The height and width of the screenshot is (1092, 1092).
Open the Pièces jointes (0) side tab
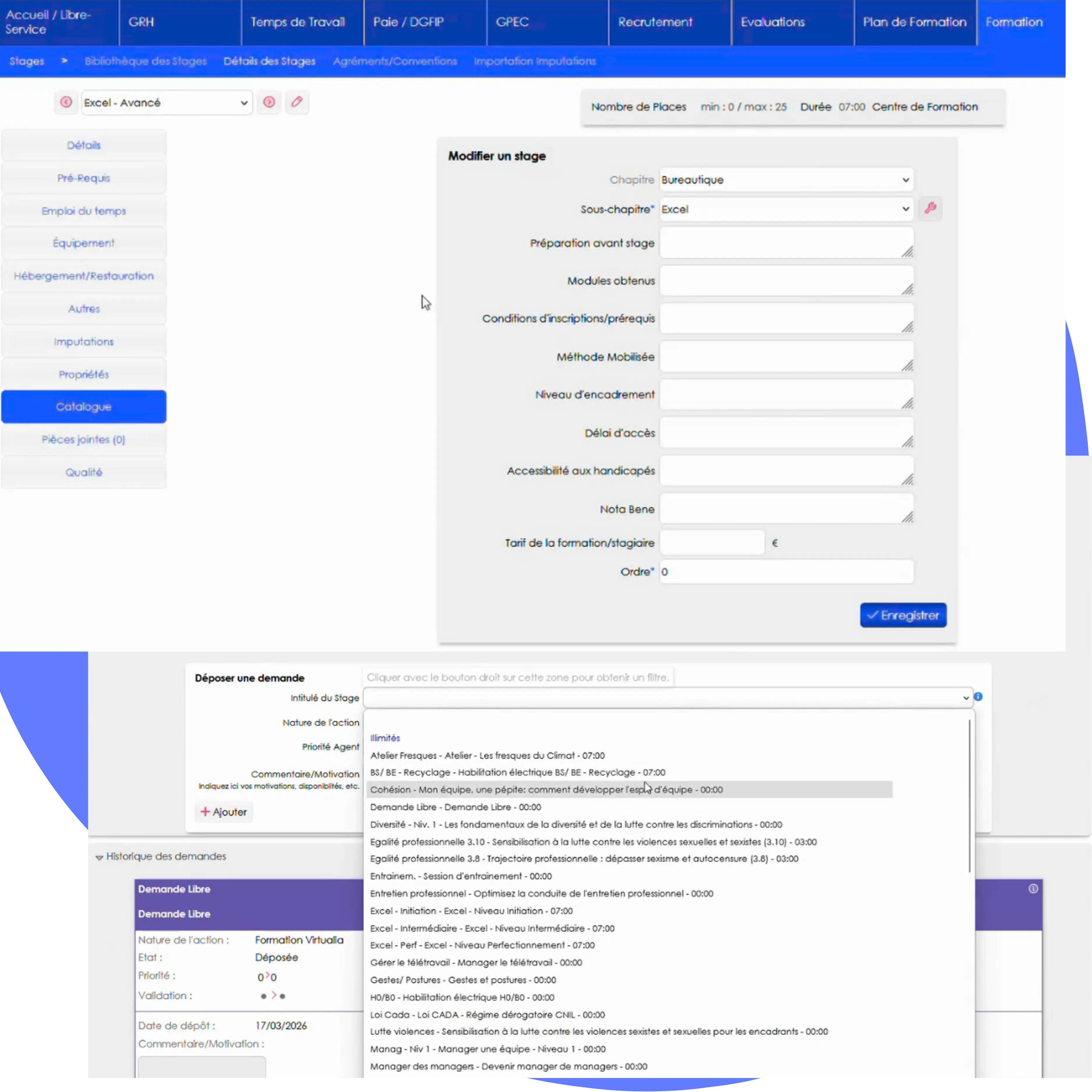tap(84, 439)
